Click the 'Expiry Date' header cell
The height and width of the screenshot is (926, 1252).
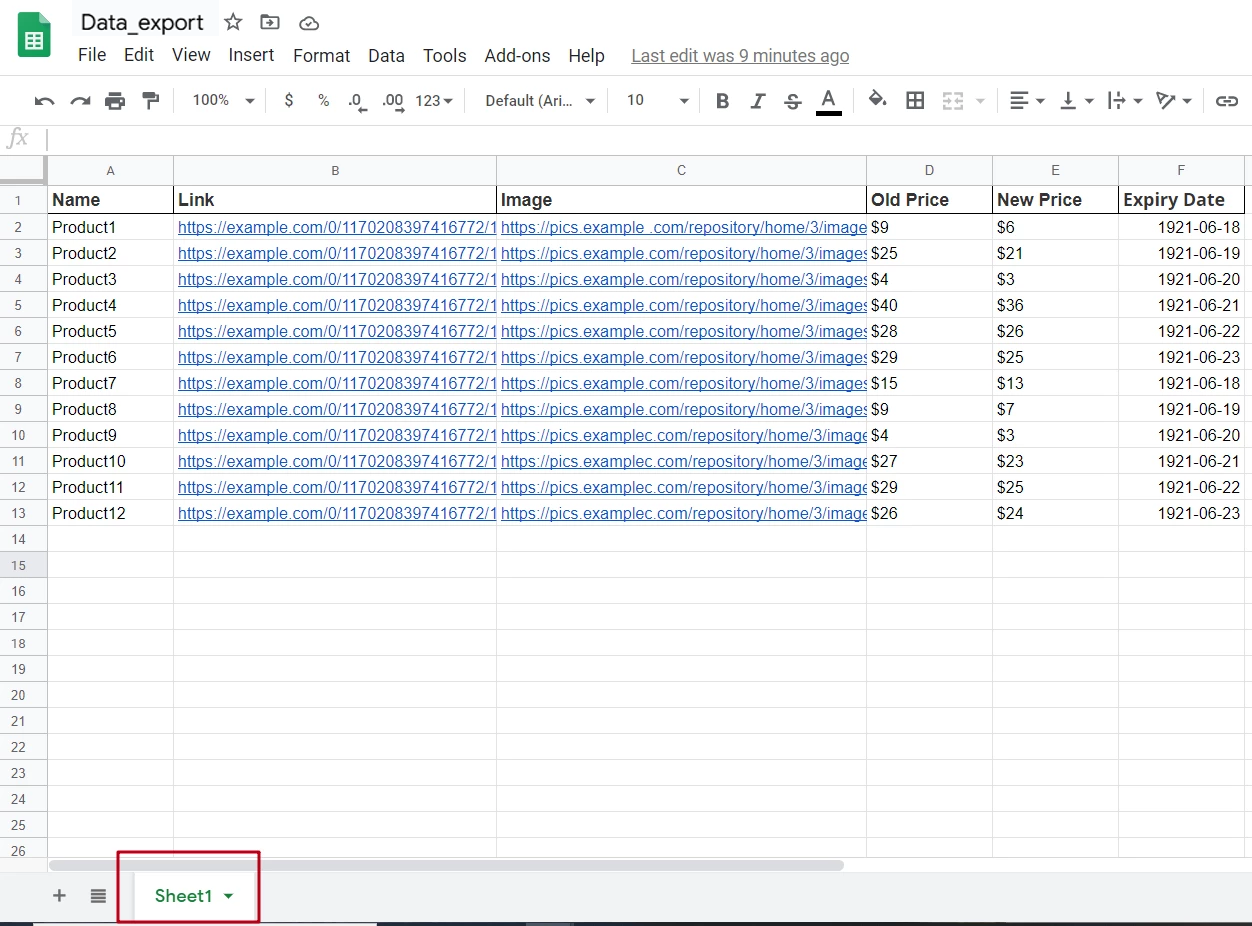coord(1181,200)
